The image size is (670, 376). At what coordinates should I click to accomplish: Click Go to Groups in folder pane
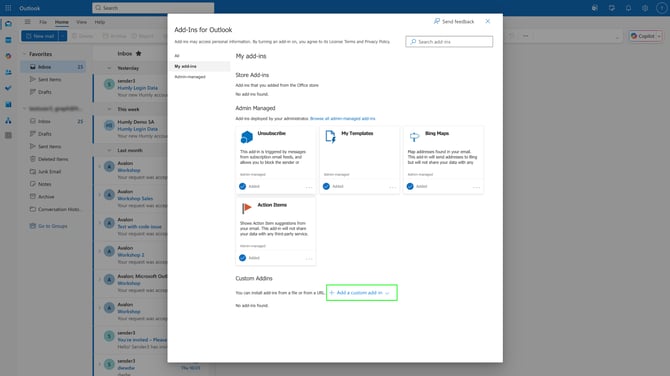point(48,226)
